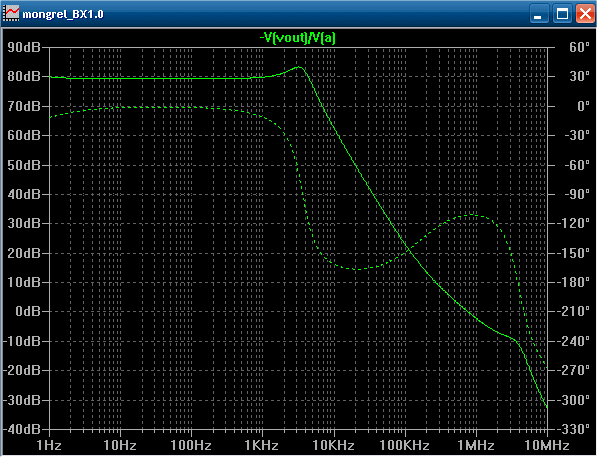Image resolution: width=597 pixels, height=457 pixels.
Task: Click the -240° phase axis label
Action: point(574,341)
